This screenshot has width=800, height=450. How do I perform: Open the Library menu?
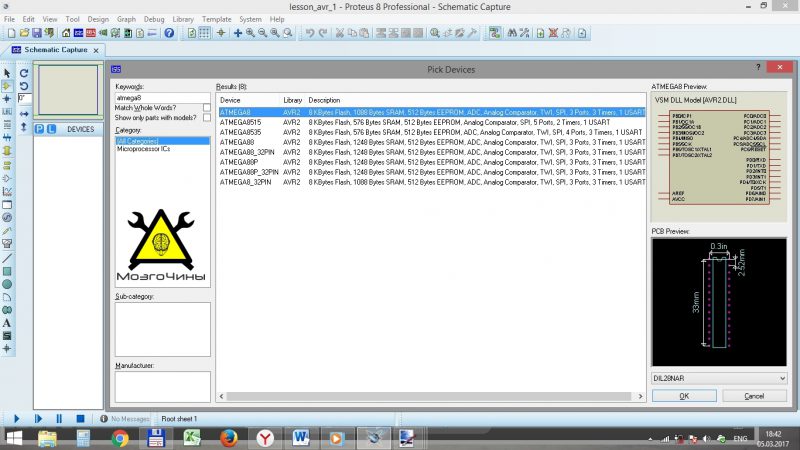tap(183, 19)
